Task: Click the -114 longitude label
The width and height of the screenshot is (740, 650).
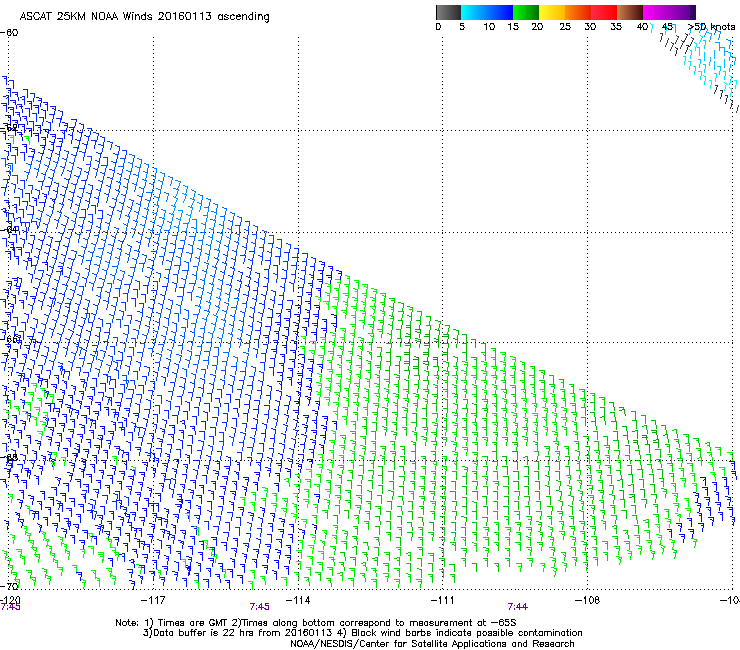Action: 298,600
